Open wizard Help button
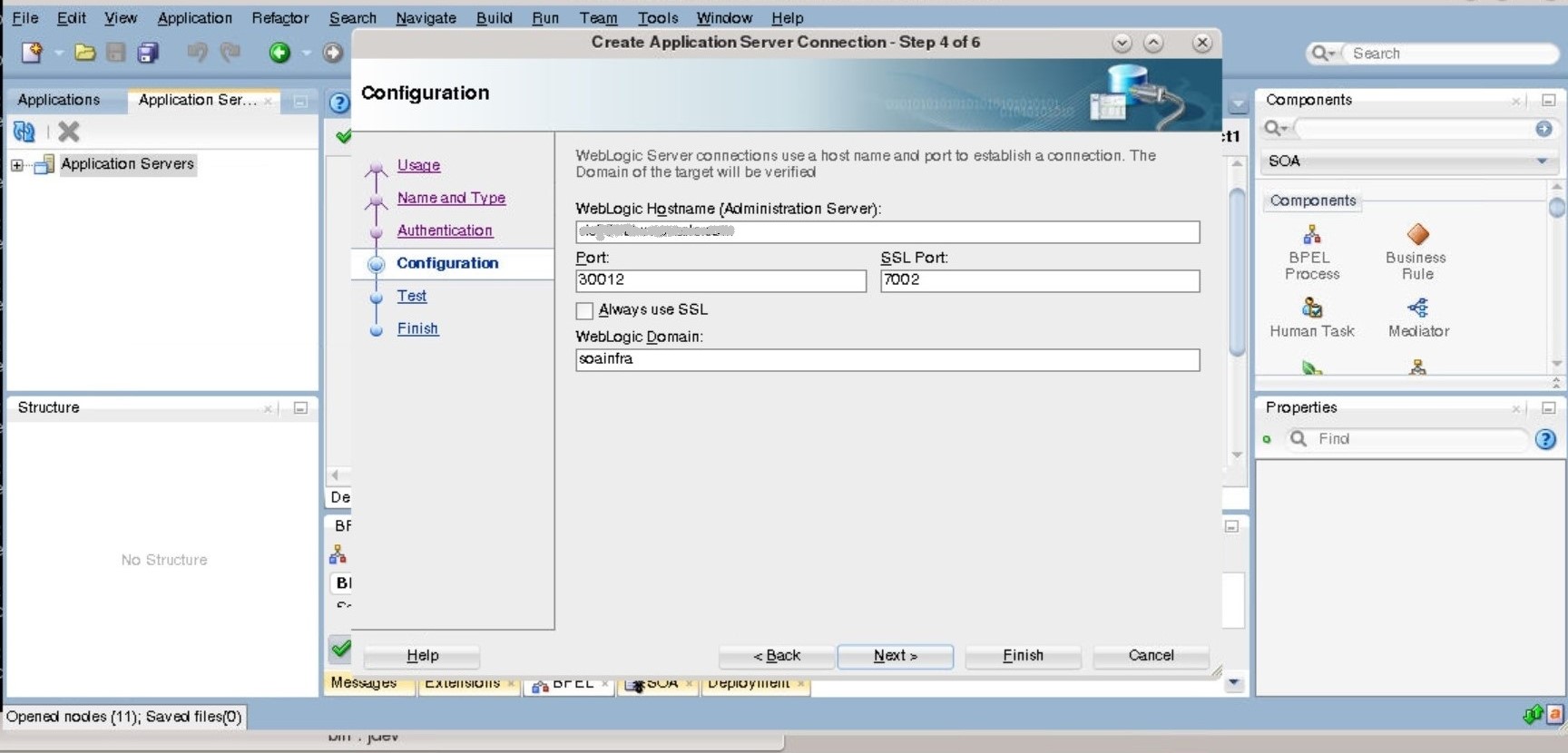The image size is (1568, 753). click(x=422, y=656)
